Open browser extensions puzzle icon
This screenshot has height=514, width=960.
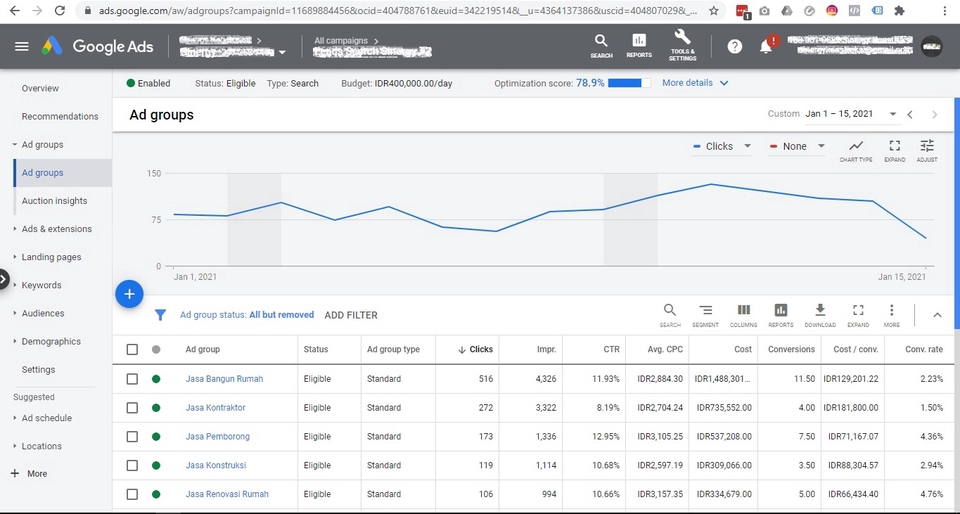pyautogui.click(x=899, y=10)
